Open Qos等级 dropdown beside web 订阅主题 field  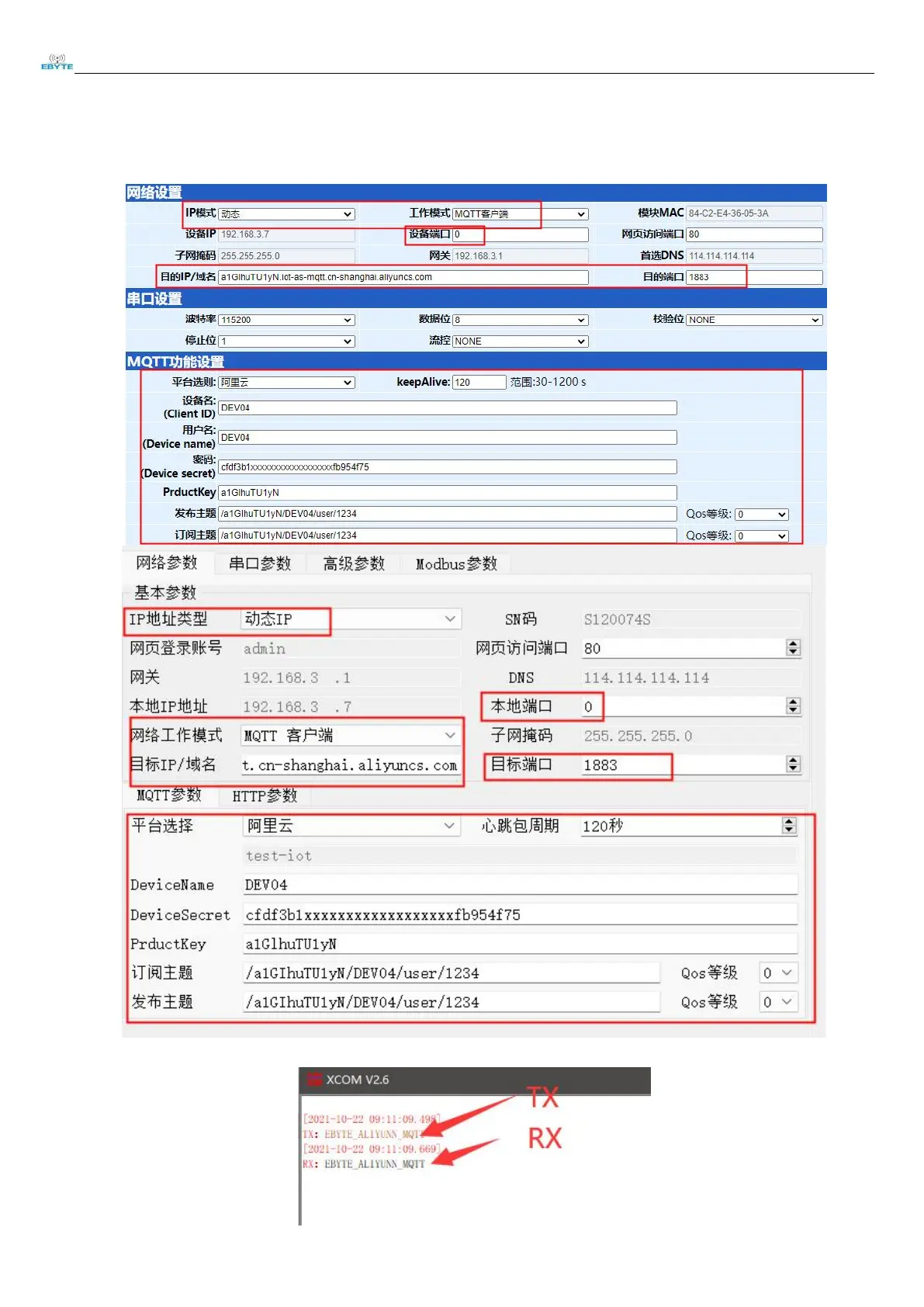tap(762, 536)
